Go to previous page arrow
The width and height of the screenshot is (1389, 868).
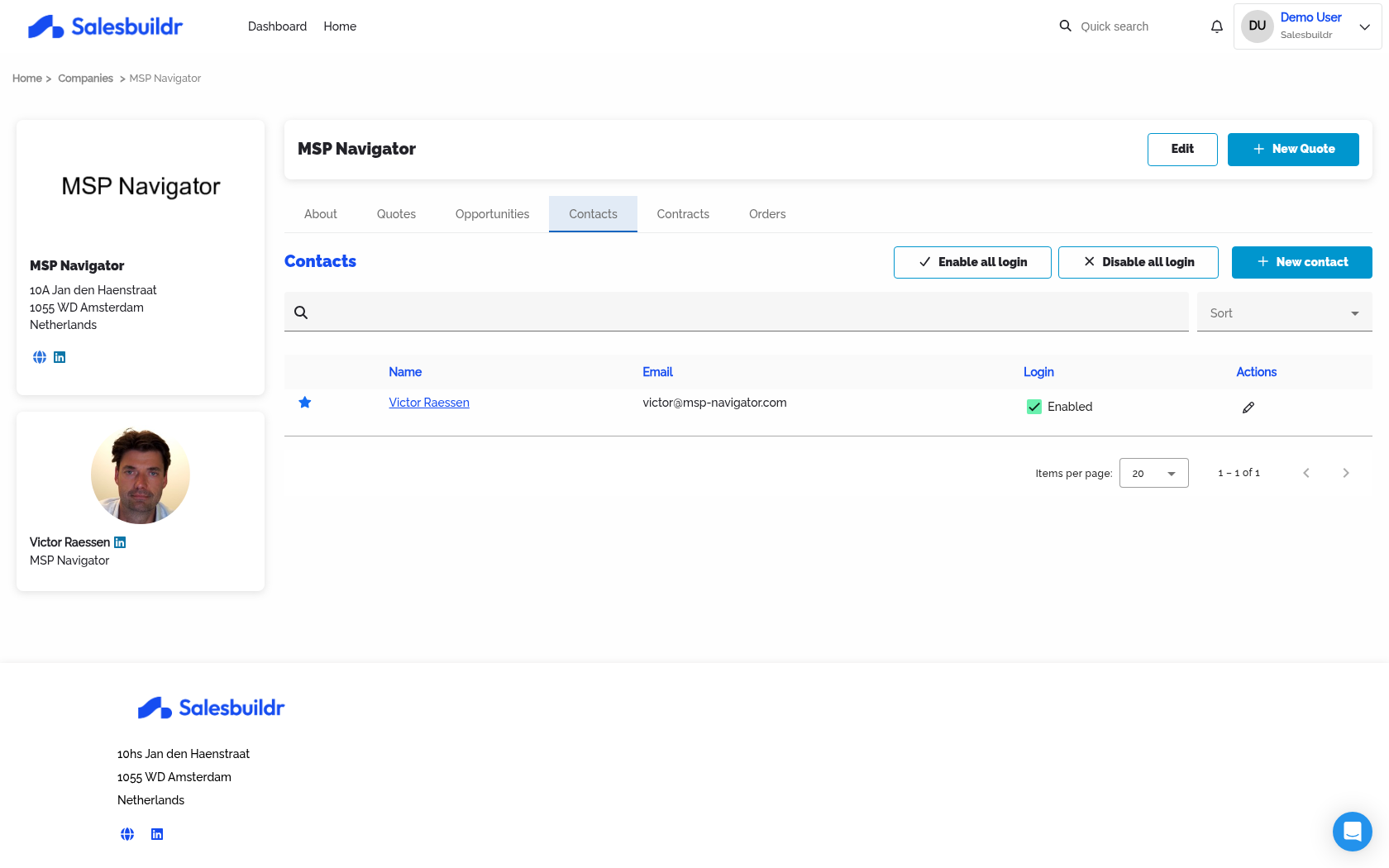point(1306,473)
